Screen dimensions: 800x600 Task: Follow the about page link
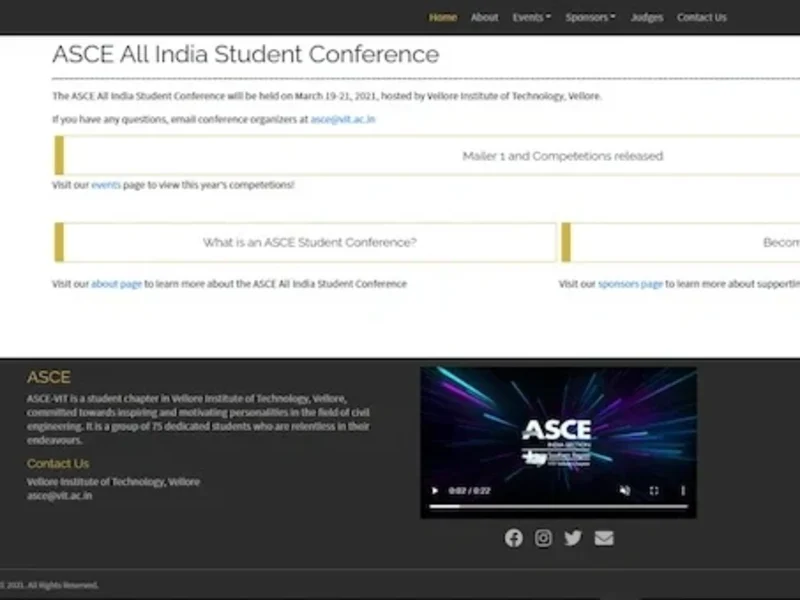pos(116,284)
